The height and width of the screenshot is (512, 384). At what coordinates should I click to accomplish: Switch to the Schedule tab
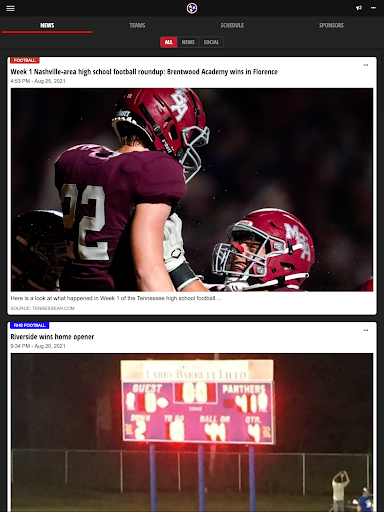(x=232, y=25)
